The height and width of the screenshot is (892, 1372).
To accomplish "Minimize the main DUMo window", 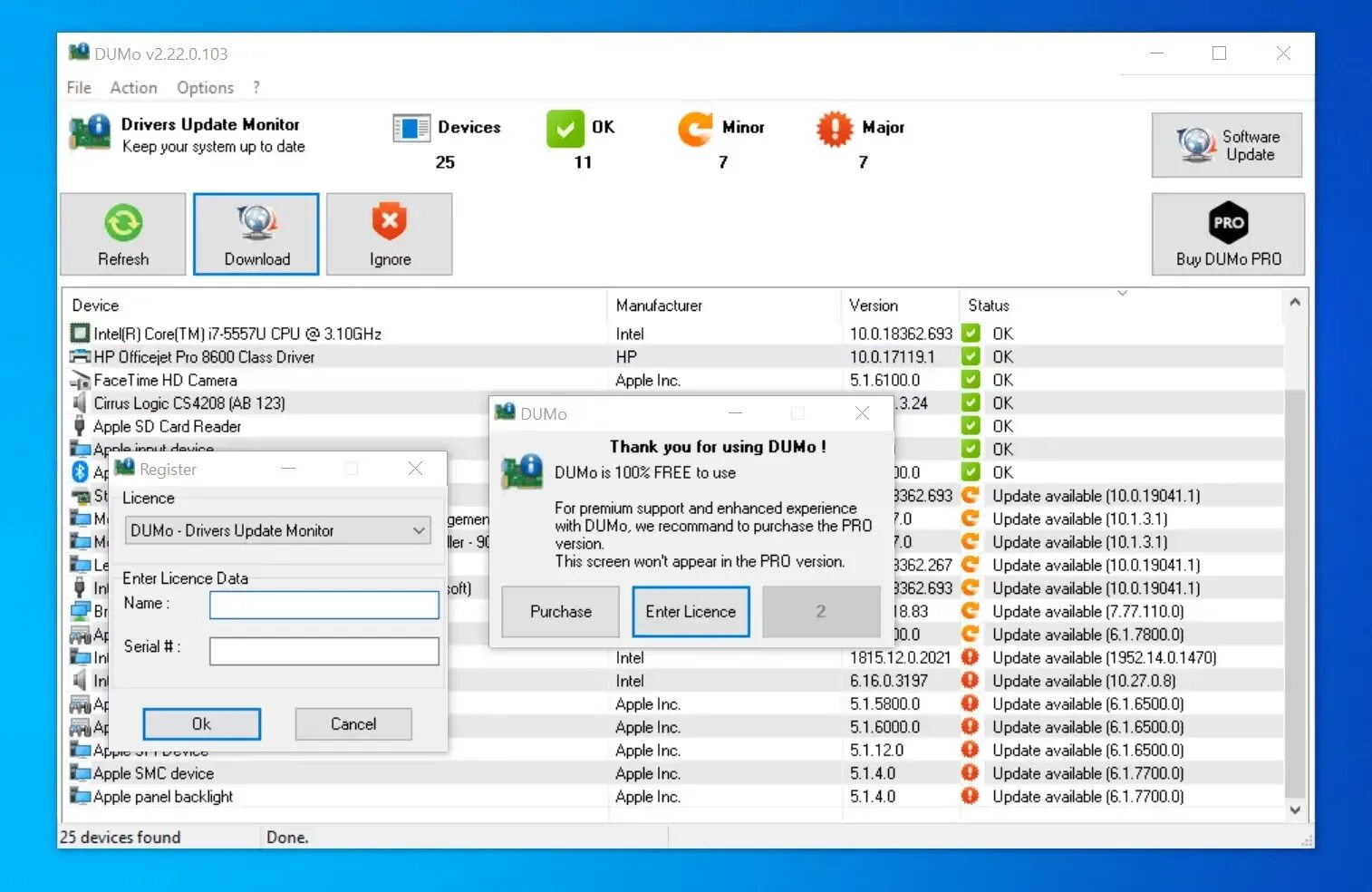I will coord(1156,53).
